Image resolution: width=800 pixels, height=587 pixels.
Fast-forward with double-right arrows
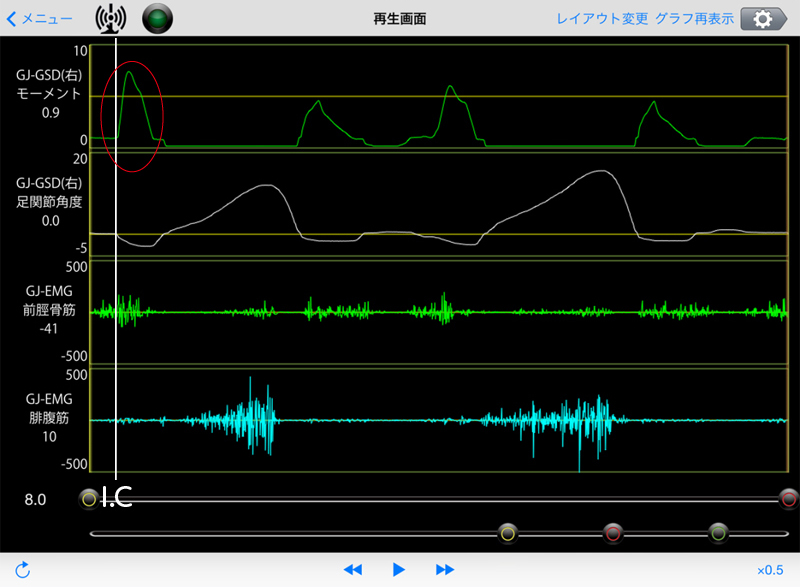tap(445, 570)
